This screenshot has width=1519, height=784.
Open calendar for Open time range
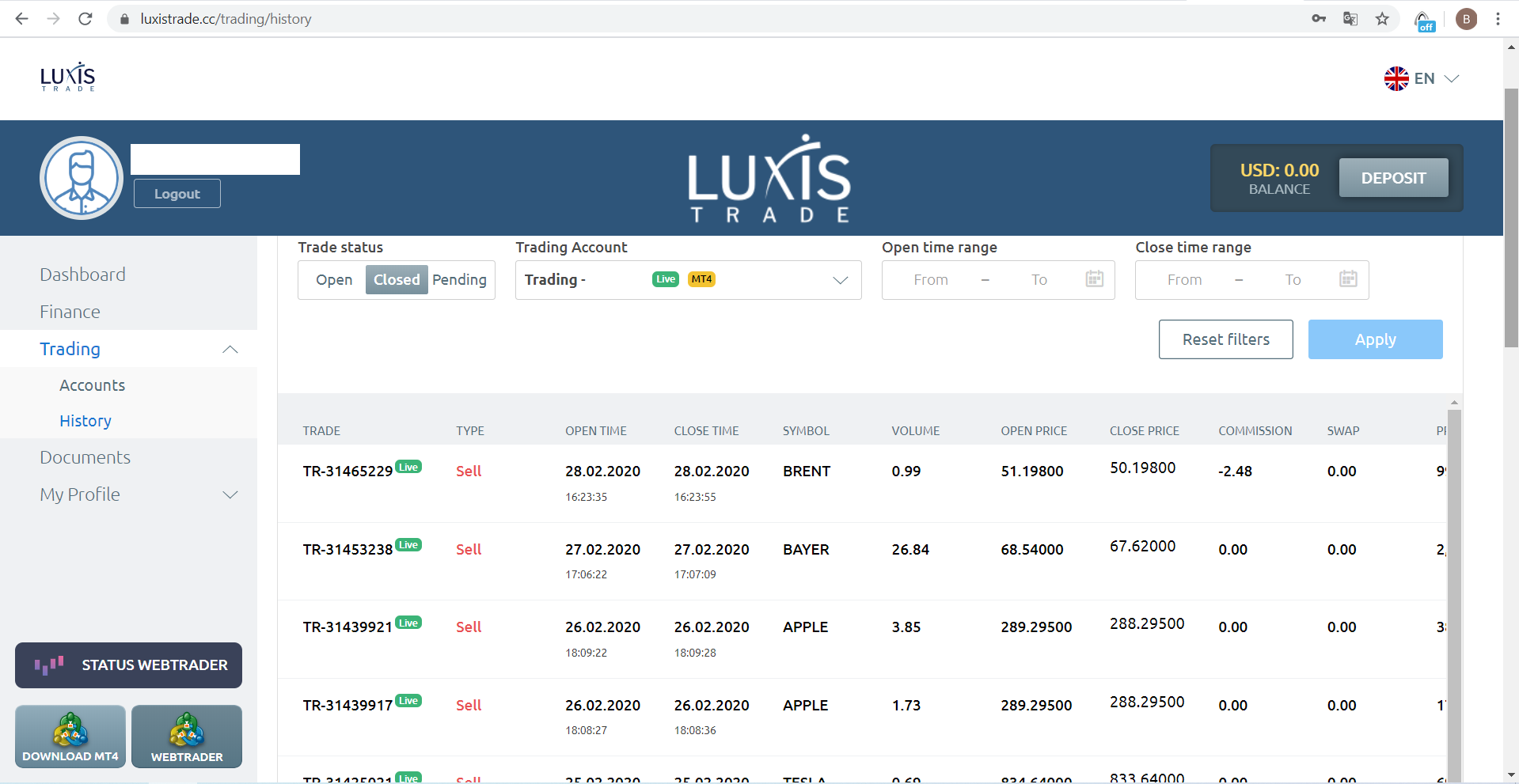[x=1095, y=278]
